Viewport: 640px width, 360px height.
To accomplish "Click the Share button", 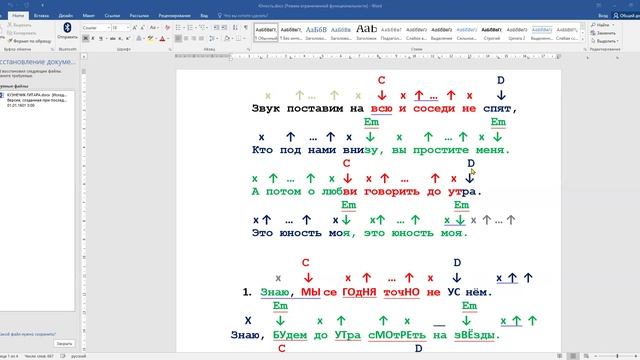I will coord(627,16).
